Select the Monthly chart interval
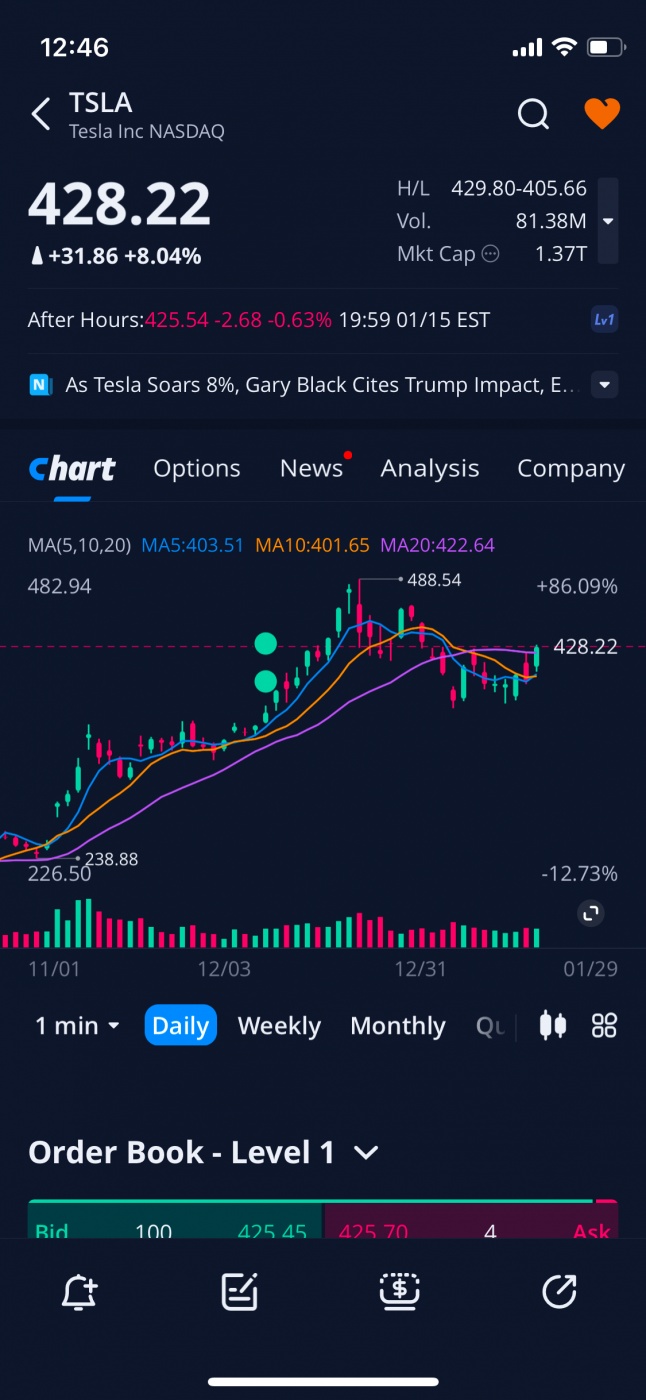The height and width of the screenshot is (1400, 646). (398, 1026)
